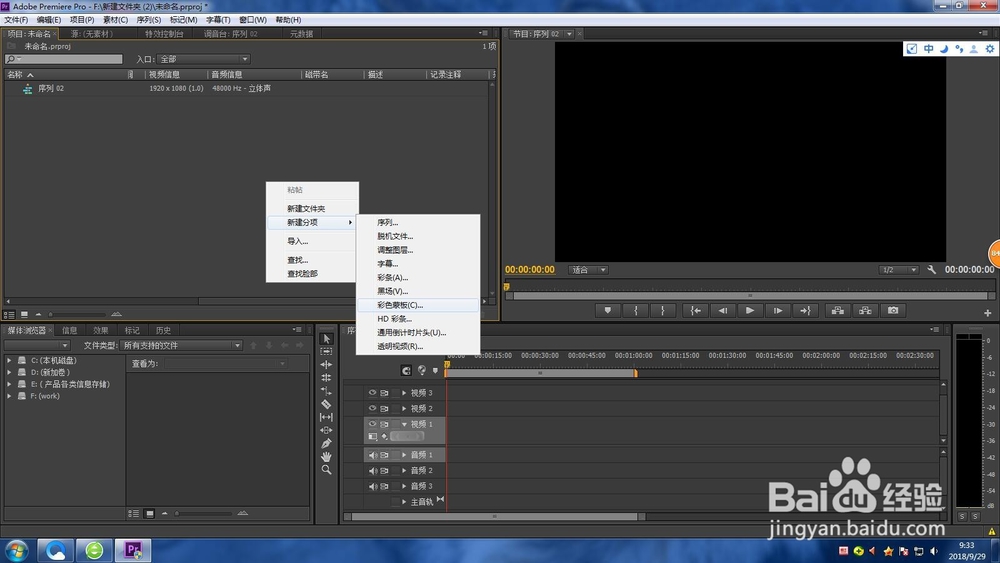
Task: Go to Out point
Action: pyautogui.click(x=805, y=311)
